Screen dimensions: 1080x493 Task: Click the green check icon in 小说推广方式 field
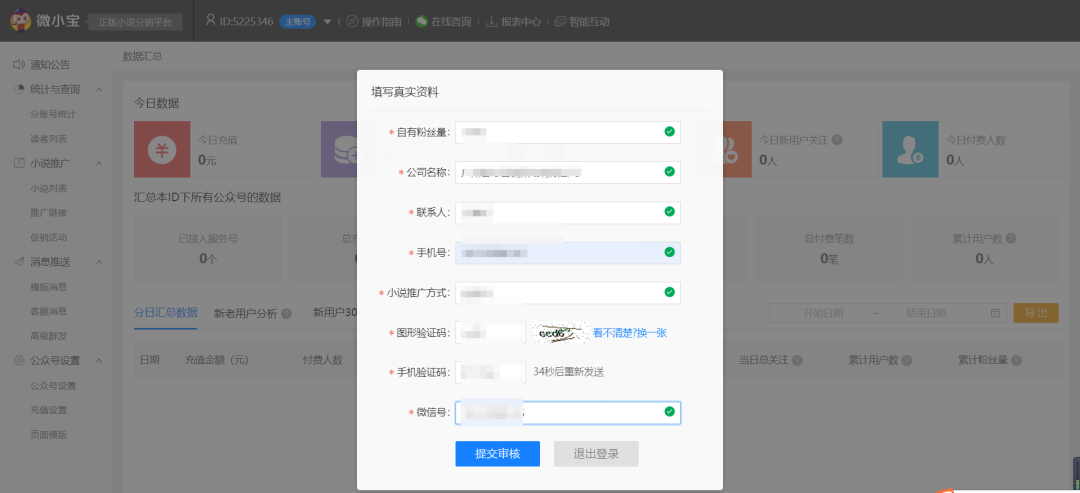coord(669,292)
